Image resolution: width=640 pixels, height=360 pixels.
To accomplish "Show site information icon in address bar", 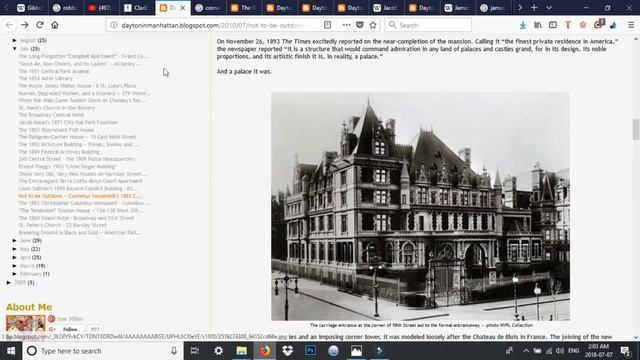I will pyautogui.click(x=114, y=25).
